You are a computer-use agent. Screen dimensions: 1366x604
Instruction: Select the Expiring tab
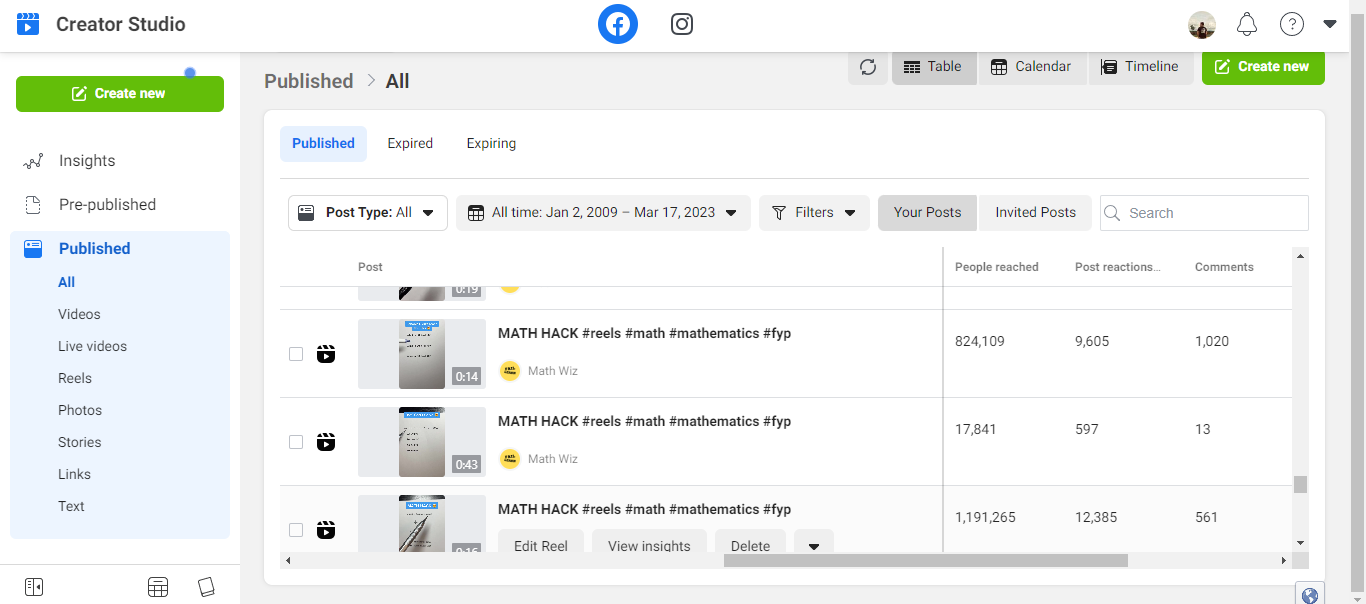point(491,144)
